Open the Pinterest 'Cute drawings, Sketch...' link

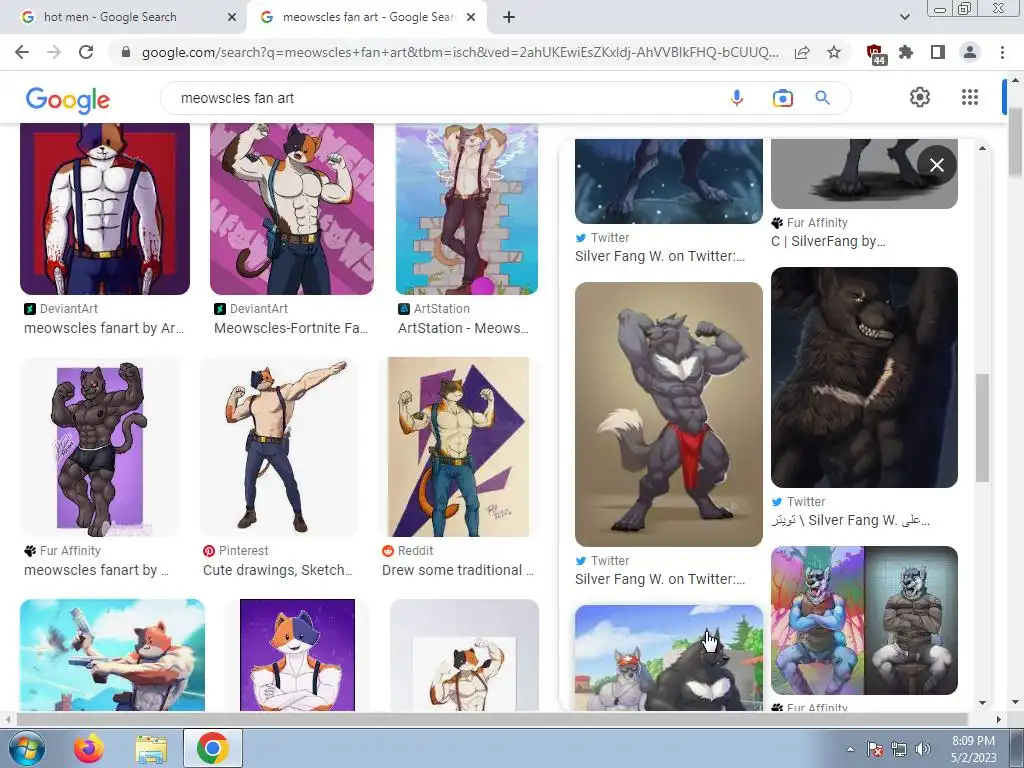278,570
